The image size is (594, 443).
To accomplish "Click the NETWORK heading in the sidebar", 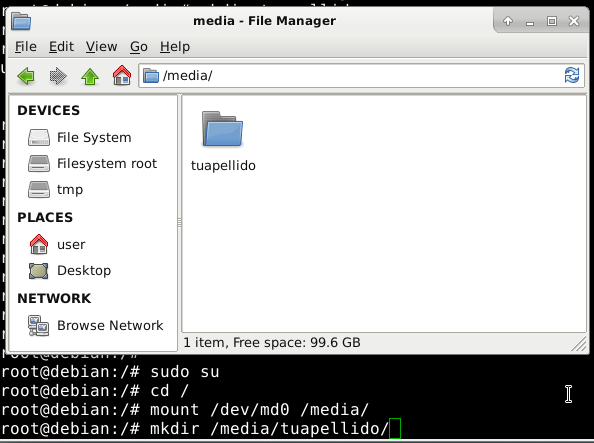I will [x=54, y=298].
